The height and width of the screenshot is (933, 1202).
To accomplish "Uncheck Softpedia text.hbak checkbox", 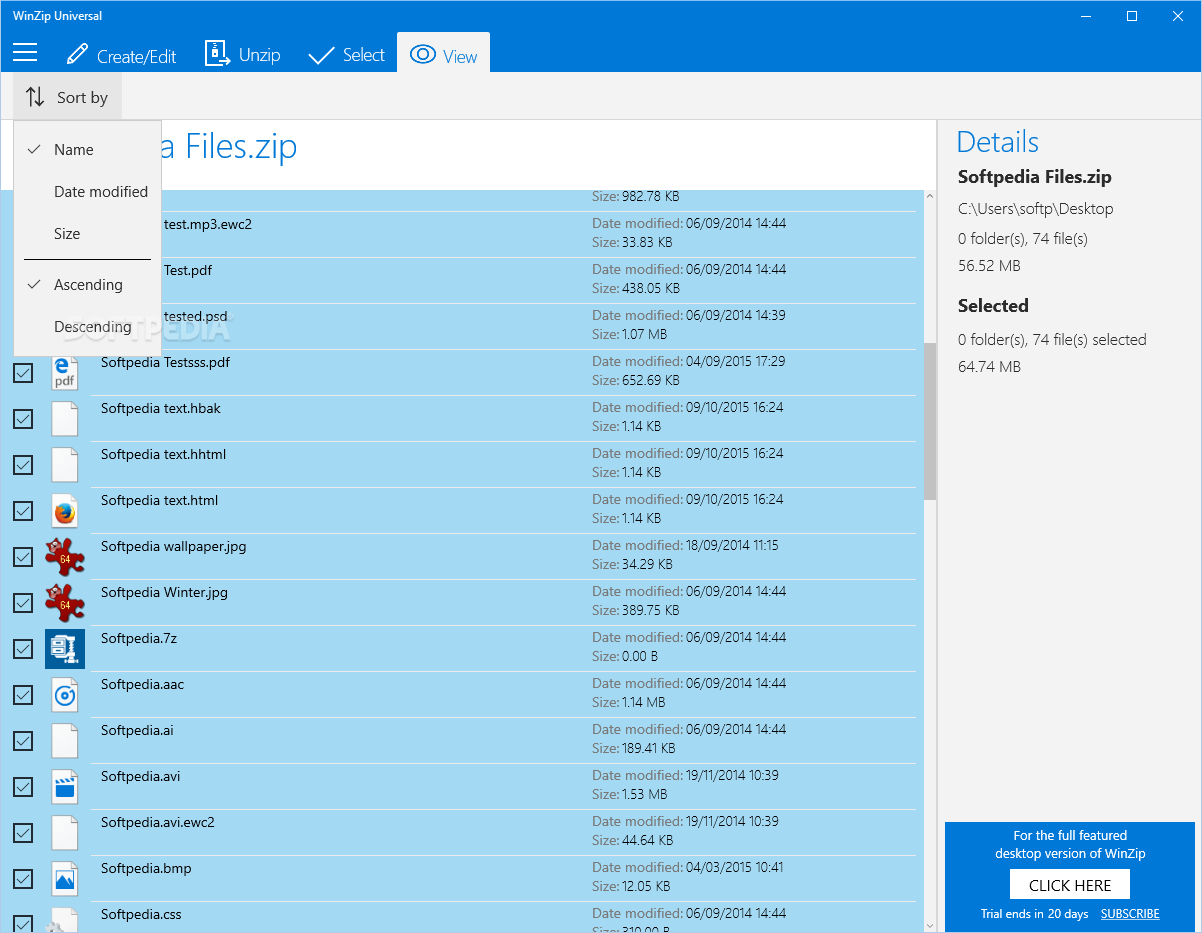I will (x=23, y=419).
